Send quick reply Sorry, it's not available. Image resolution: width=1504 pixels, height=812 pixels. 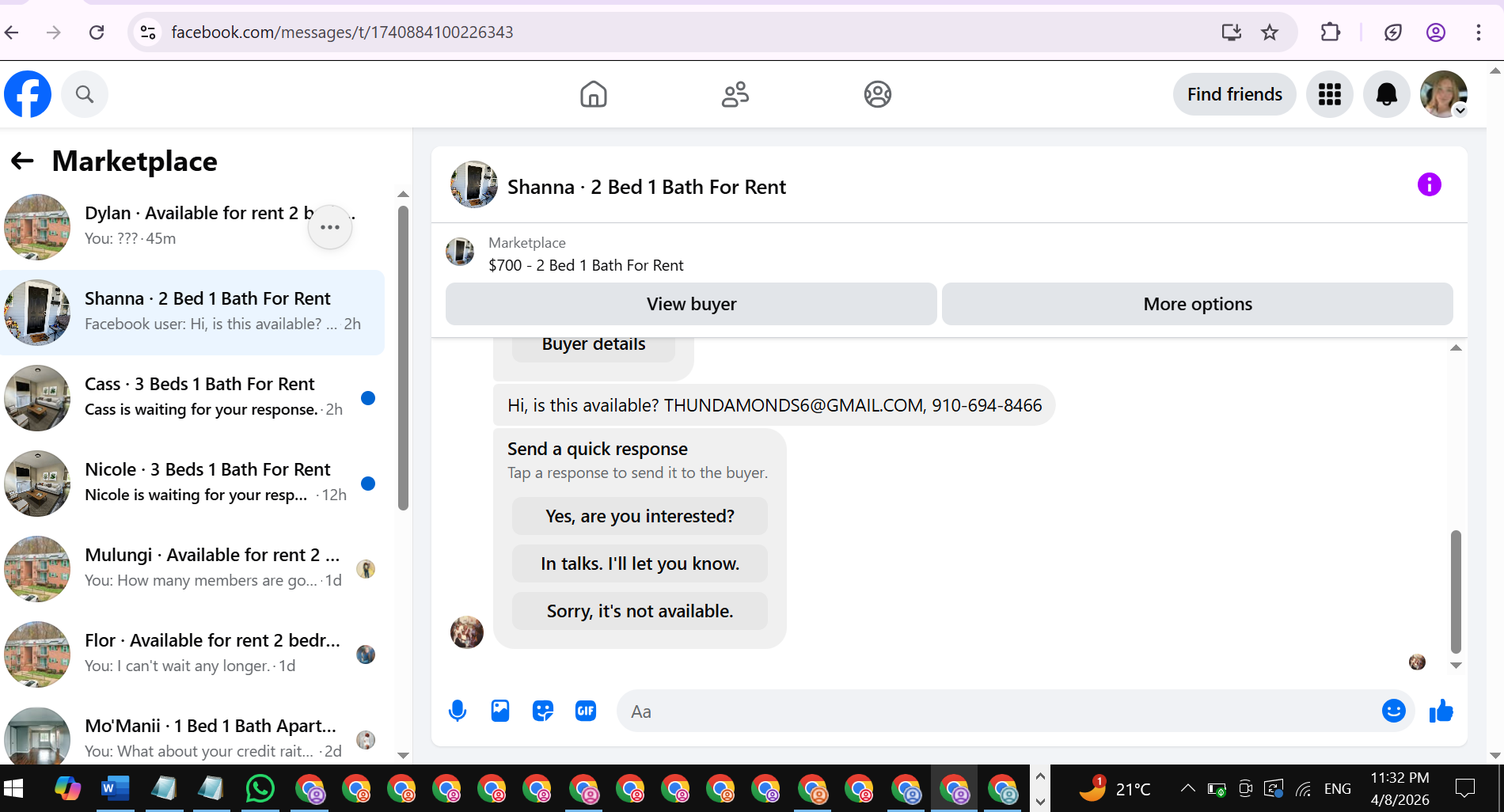coord(640,611)
